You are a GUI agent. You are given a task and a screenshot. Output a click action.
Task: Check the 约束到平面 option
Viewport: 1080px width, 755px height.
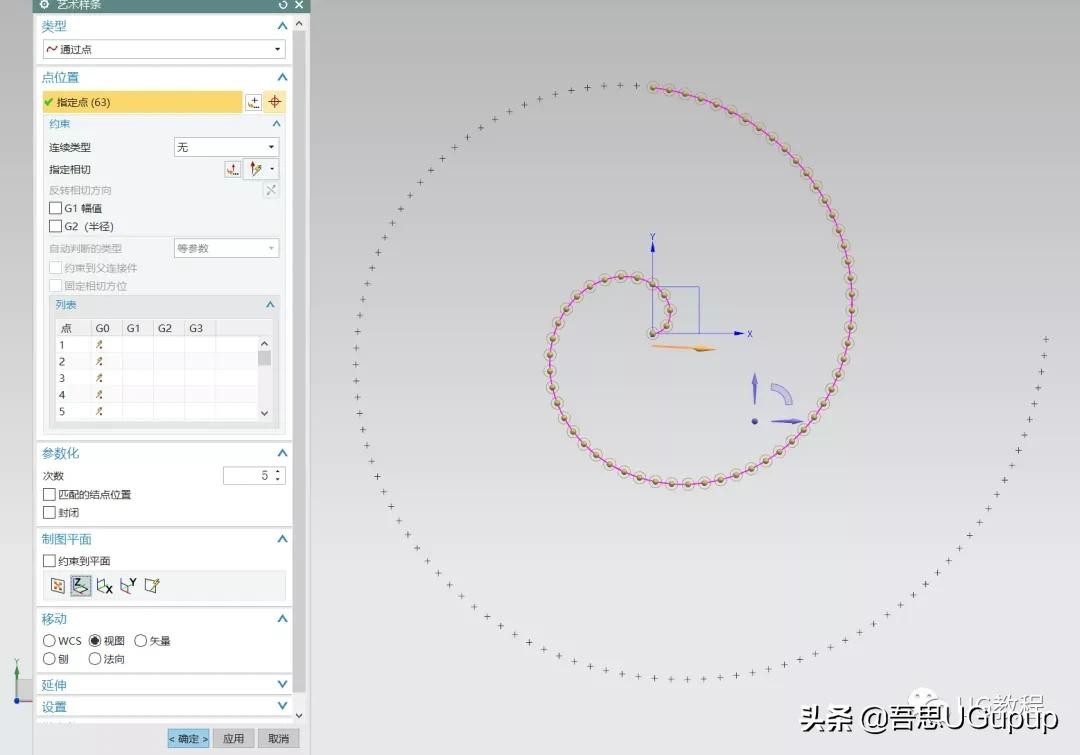click(50, 561)
